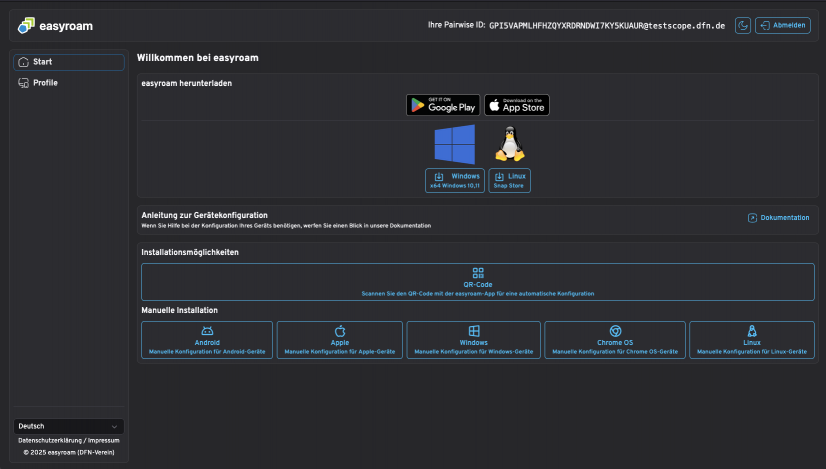Download Windows x64 installer
Image resolution: width=826 pixels, height=469 pixels.
(455, 180)
